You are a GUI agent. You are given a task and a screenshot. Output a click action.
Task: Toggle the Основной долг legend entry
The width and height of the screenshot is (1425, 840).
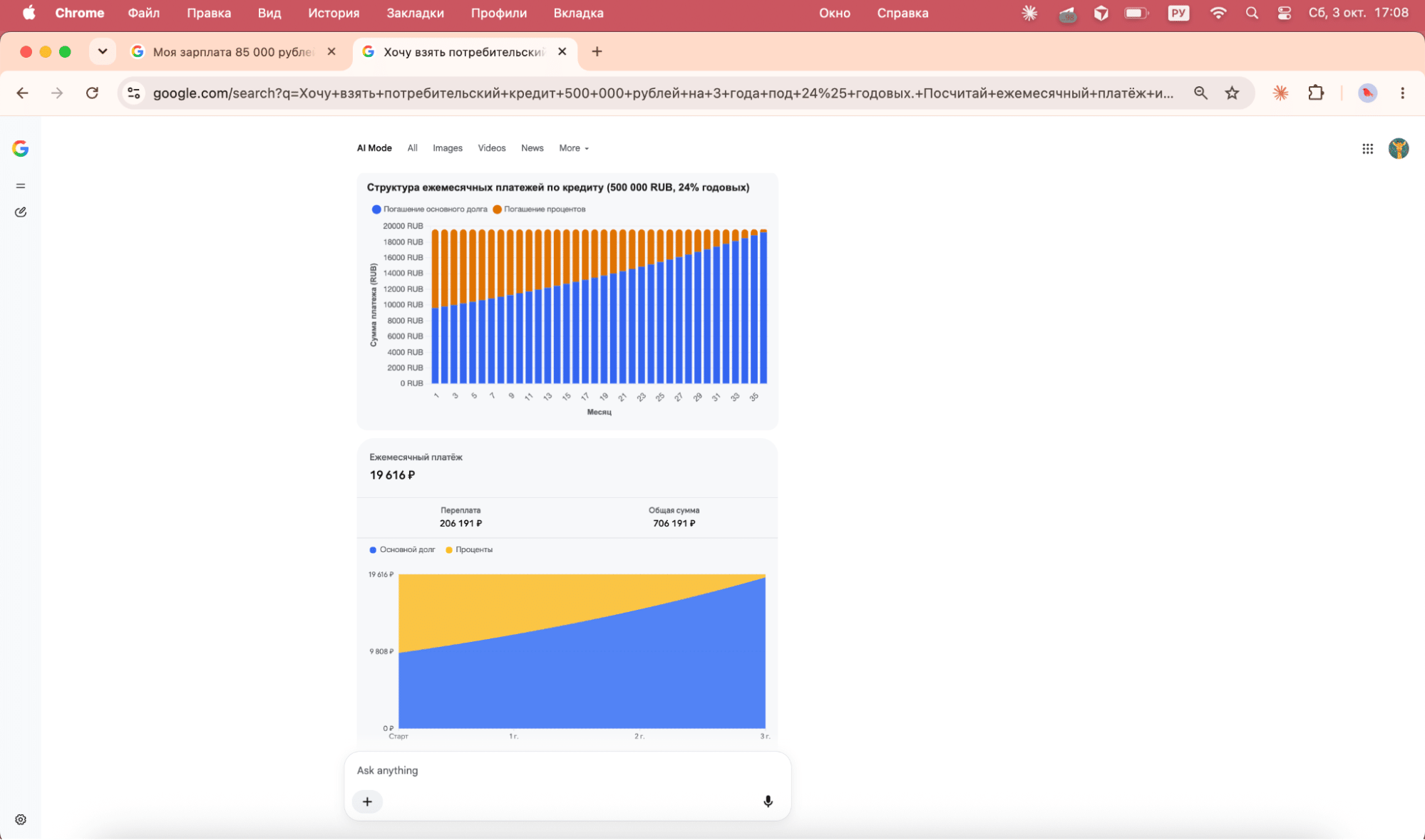tap(402, 549)
